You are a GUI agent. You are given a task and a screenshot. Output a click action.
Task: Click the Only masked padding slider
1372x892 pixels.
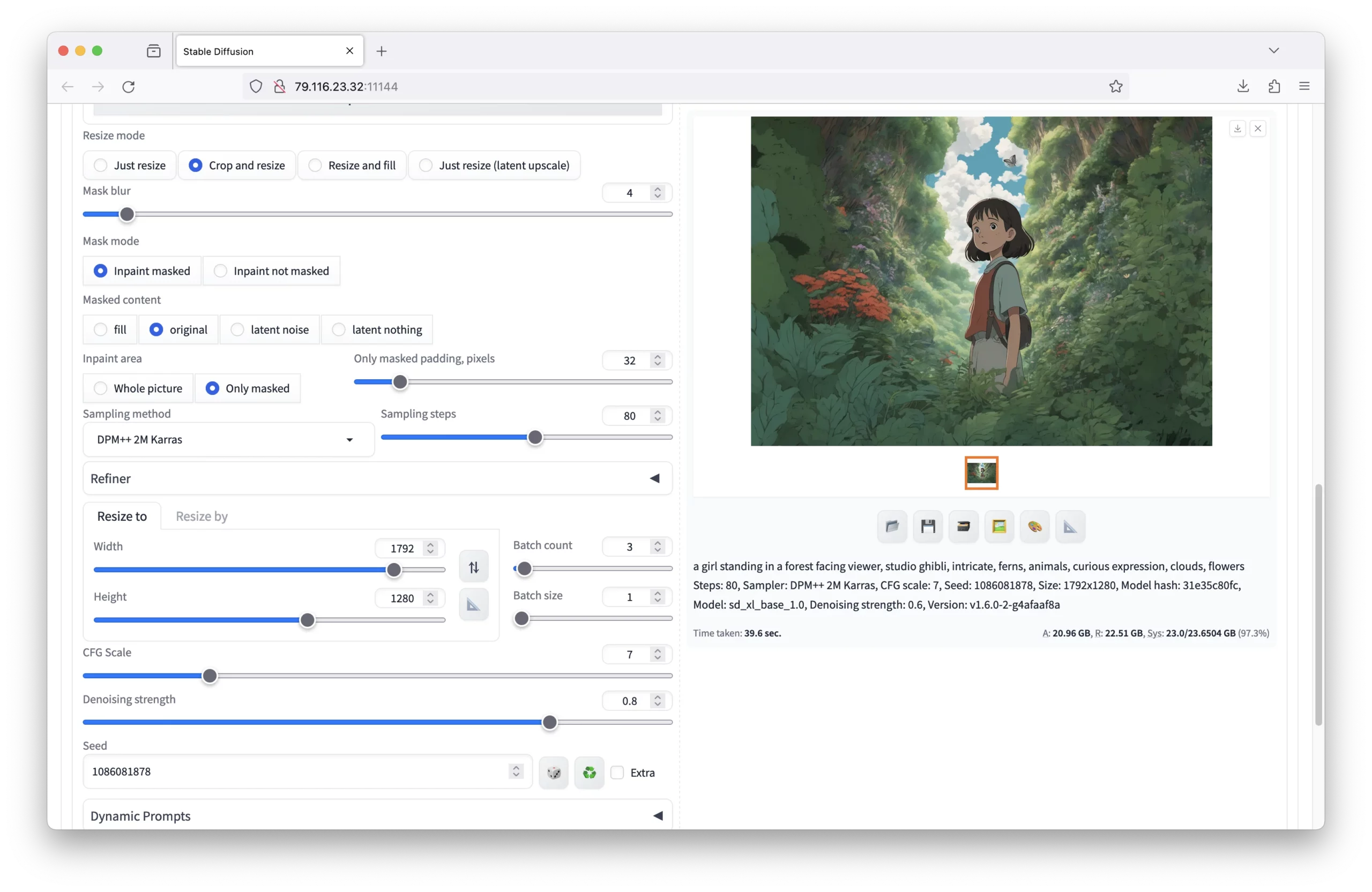[x=513, y=382]
